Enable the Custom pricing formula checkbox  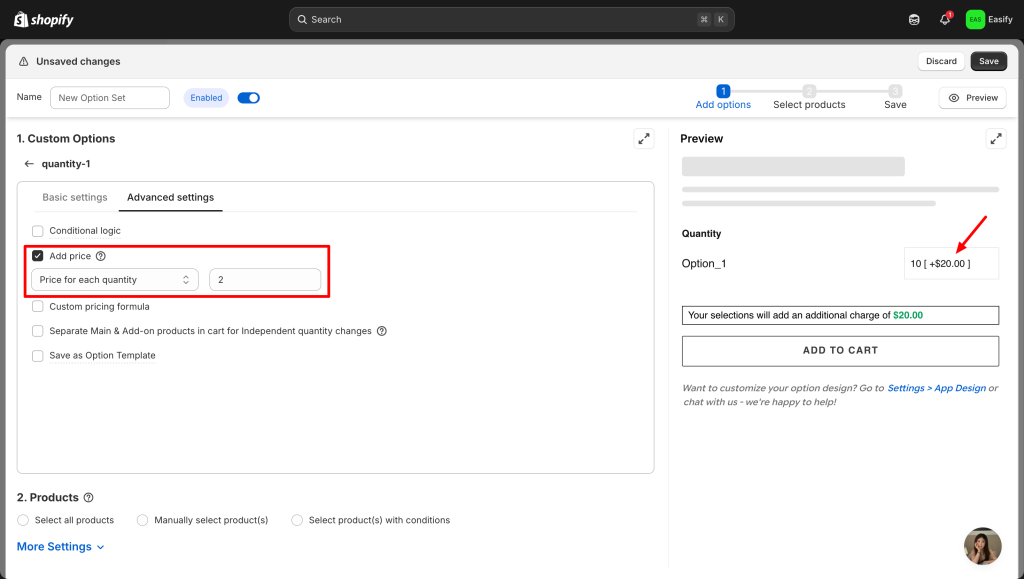(38, 307)
